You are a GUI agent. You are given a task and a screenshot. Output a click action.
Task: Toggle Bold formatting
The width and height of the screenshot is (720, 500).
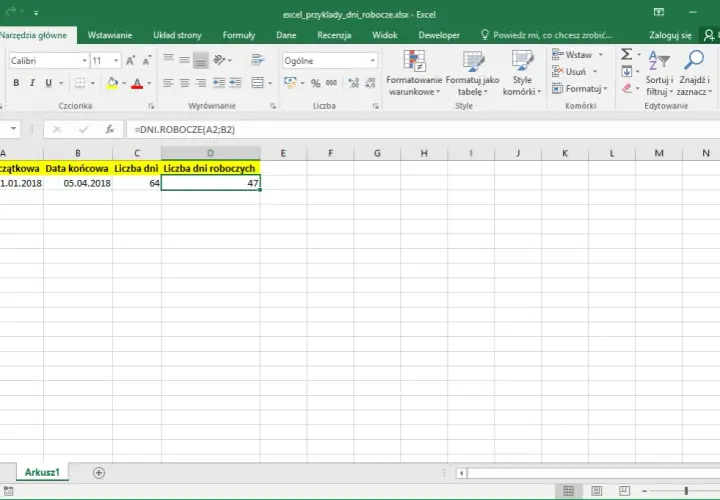(16, 83)
